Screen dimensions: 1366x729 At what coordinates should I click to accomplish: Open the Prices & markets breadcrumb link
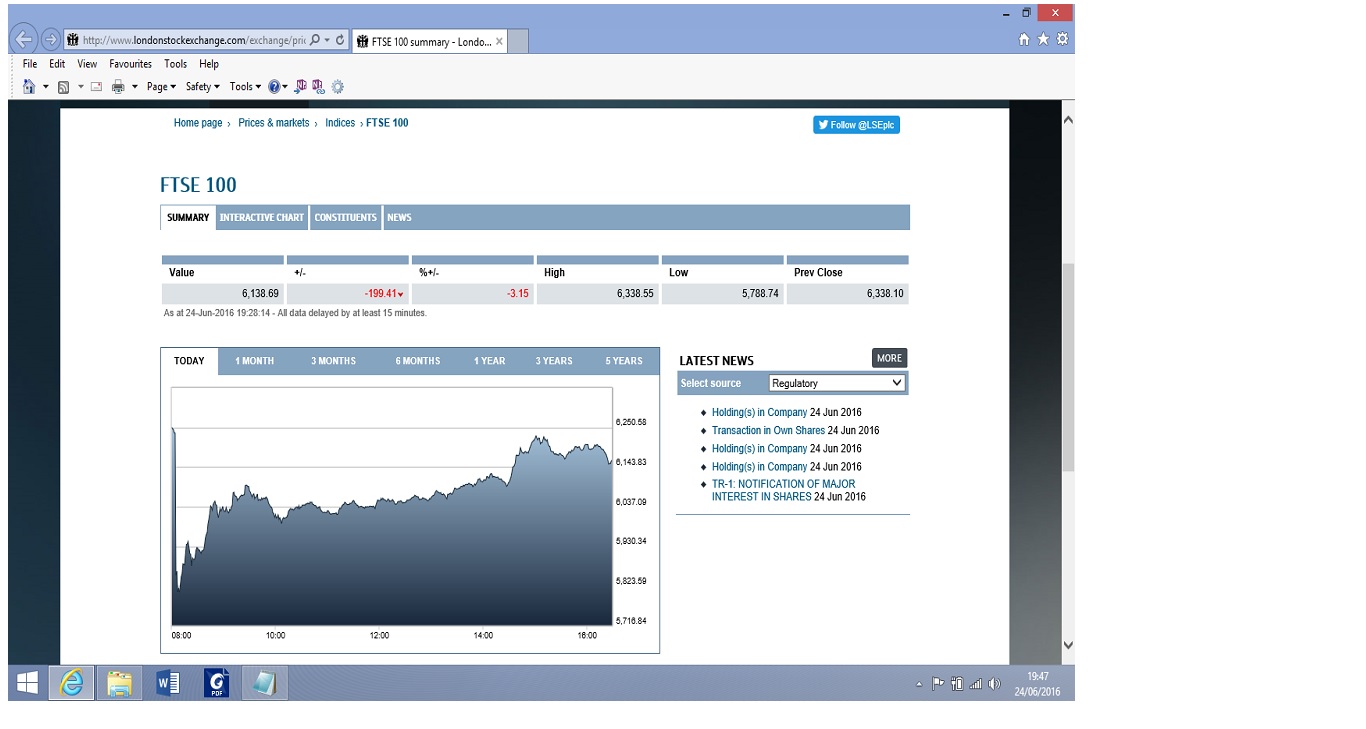coord(274,123)
